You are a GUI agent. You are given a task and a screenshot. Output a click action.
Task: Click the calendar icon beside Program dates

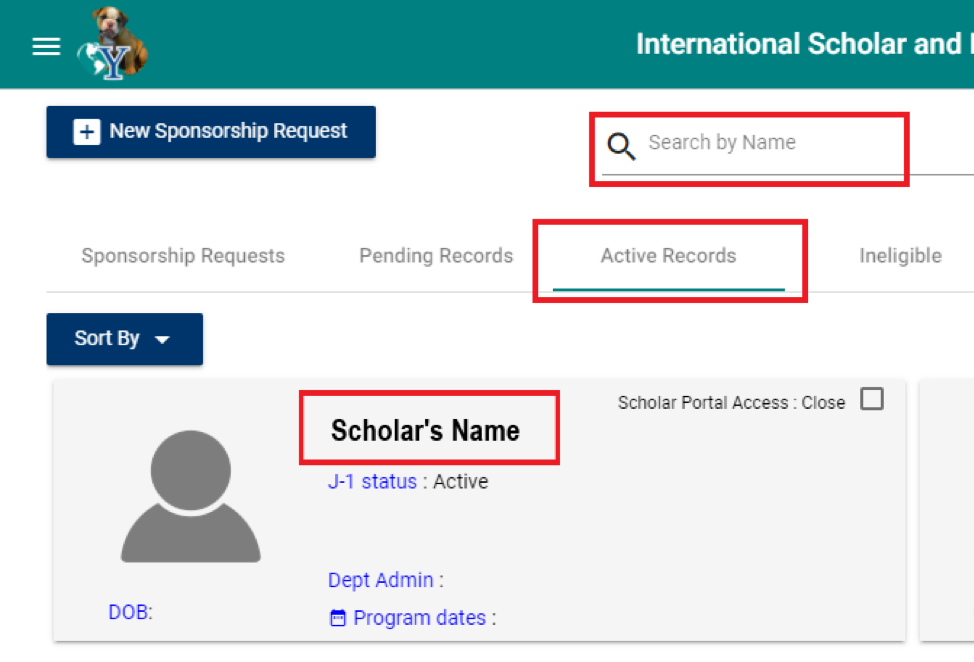coord(338,619)
